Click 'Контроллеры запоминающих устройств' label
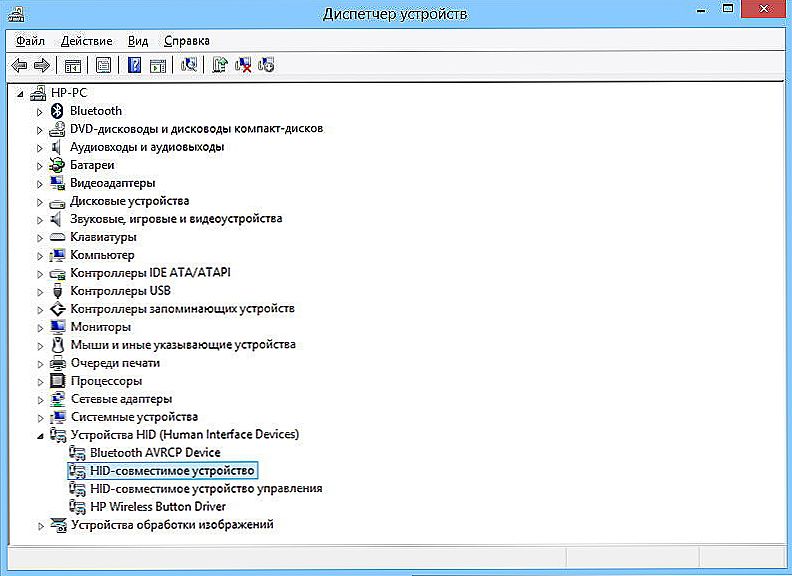Screen dimensions: 792x576 point(182,309)
